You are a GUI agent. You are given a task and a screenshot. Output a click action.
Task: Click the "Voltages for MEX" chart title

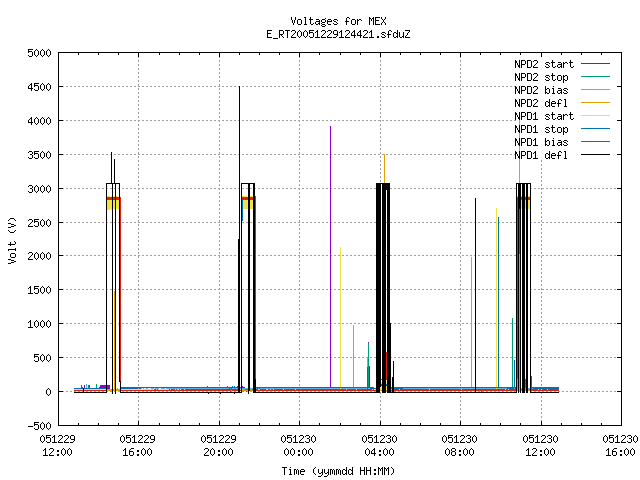click(338, 21)
